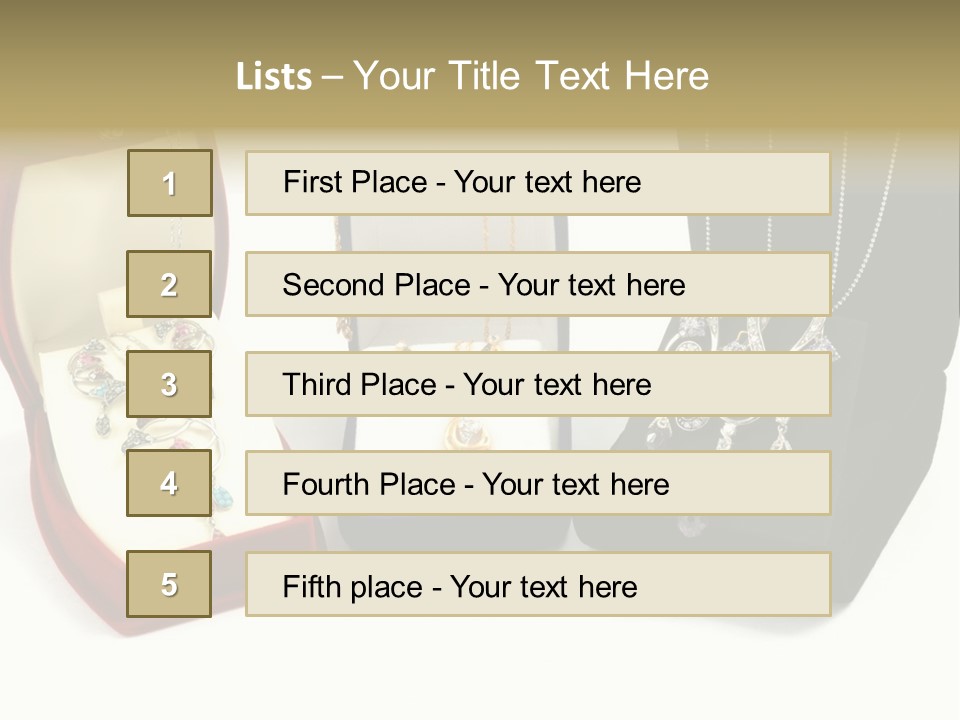The image size is (960, 720).
Task: Click the number 5 list marker
Action: 169,584
